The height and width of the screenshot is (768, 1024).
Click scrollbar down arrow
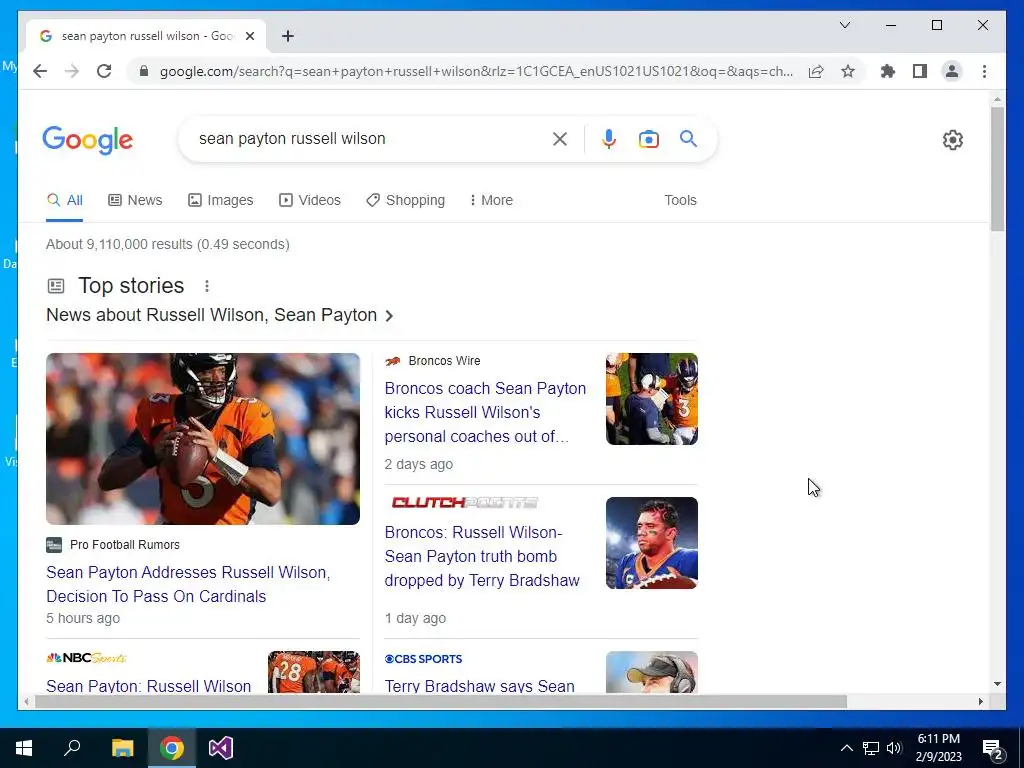point(997,684)
